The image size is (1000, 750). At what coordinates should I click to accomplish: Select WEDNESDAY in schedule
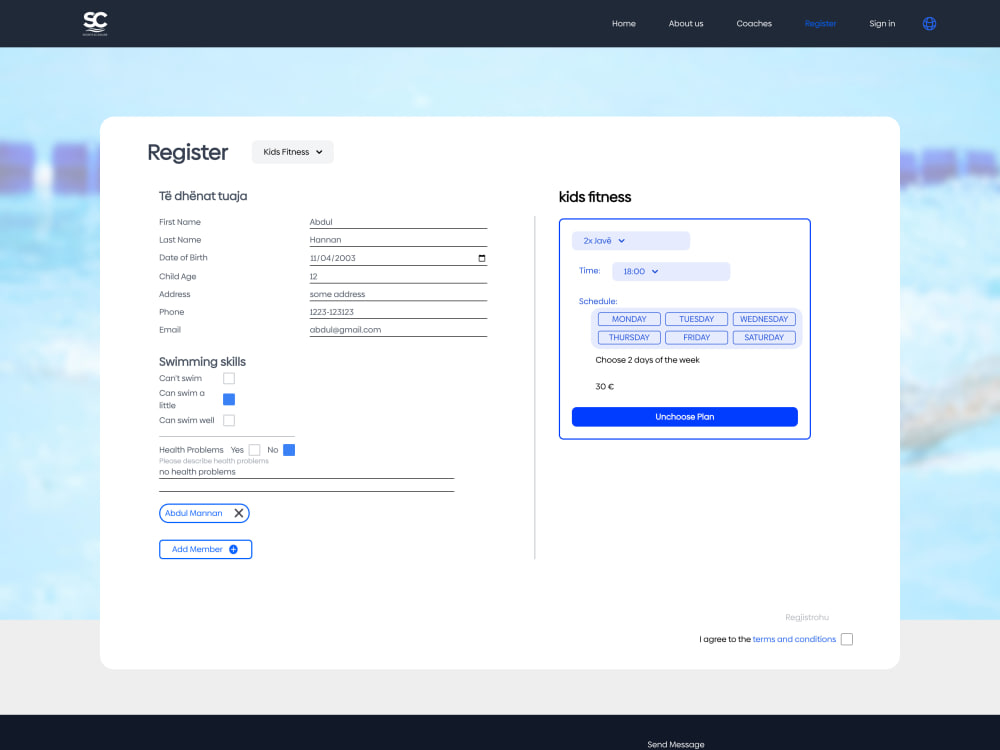tap(764, 319)
